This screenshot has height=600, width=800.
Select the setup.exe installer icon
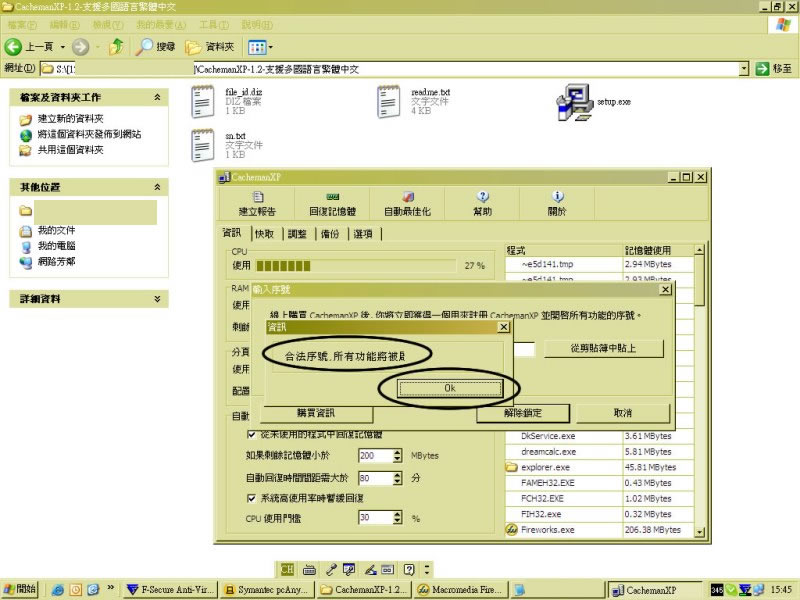(x=574, y=102)
